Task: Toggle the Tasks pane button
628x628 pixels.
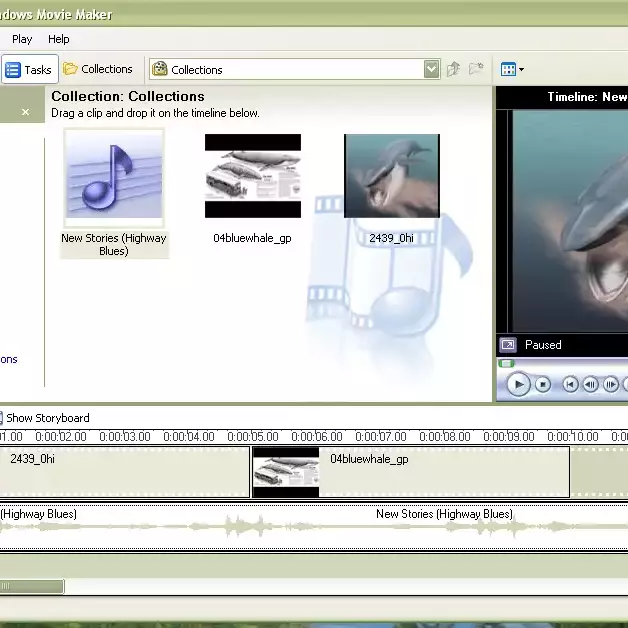Action: (x=27, y=69)
